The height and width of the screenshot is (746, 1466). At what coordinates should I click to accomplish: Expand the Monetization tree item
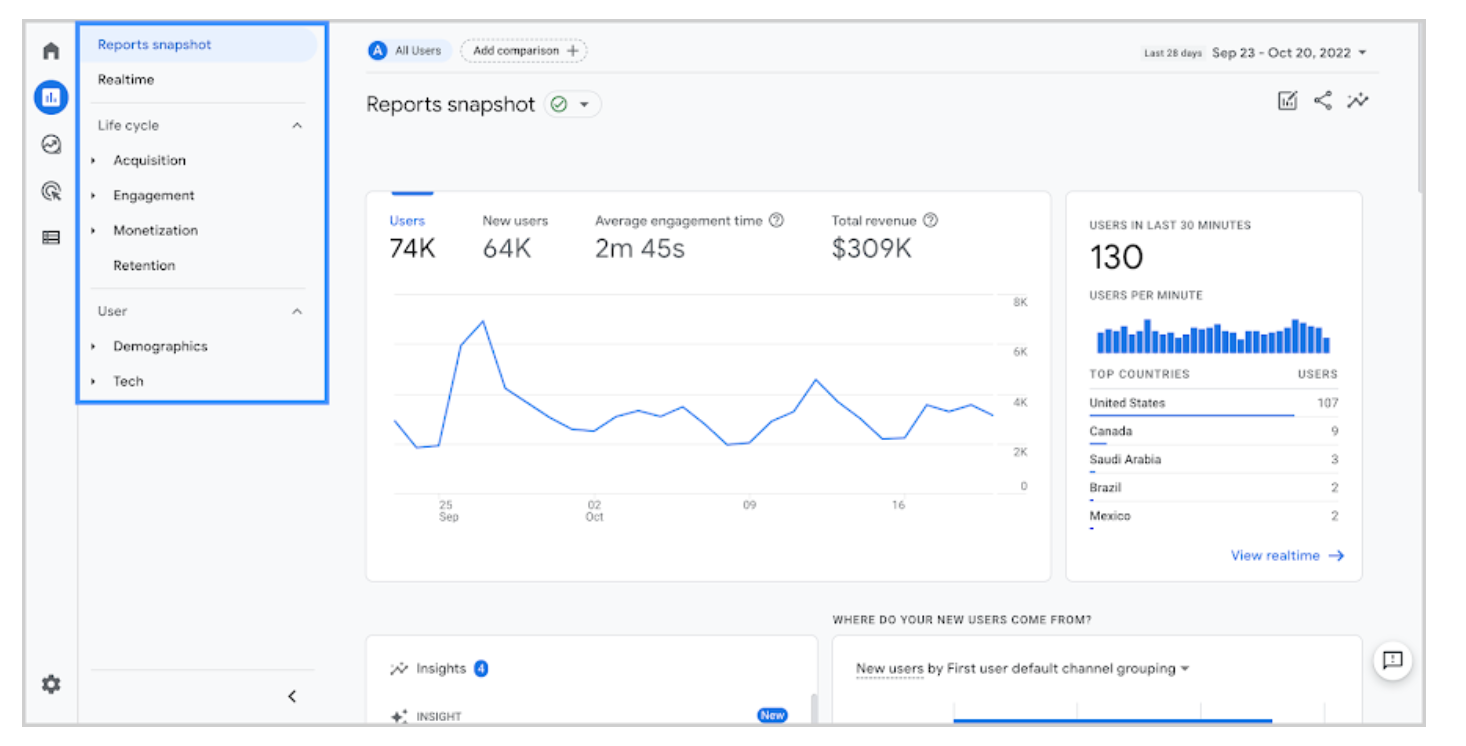point(93,230)
